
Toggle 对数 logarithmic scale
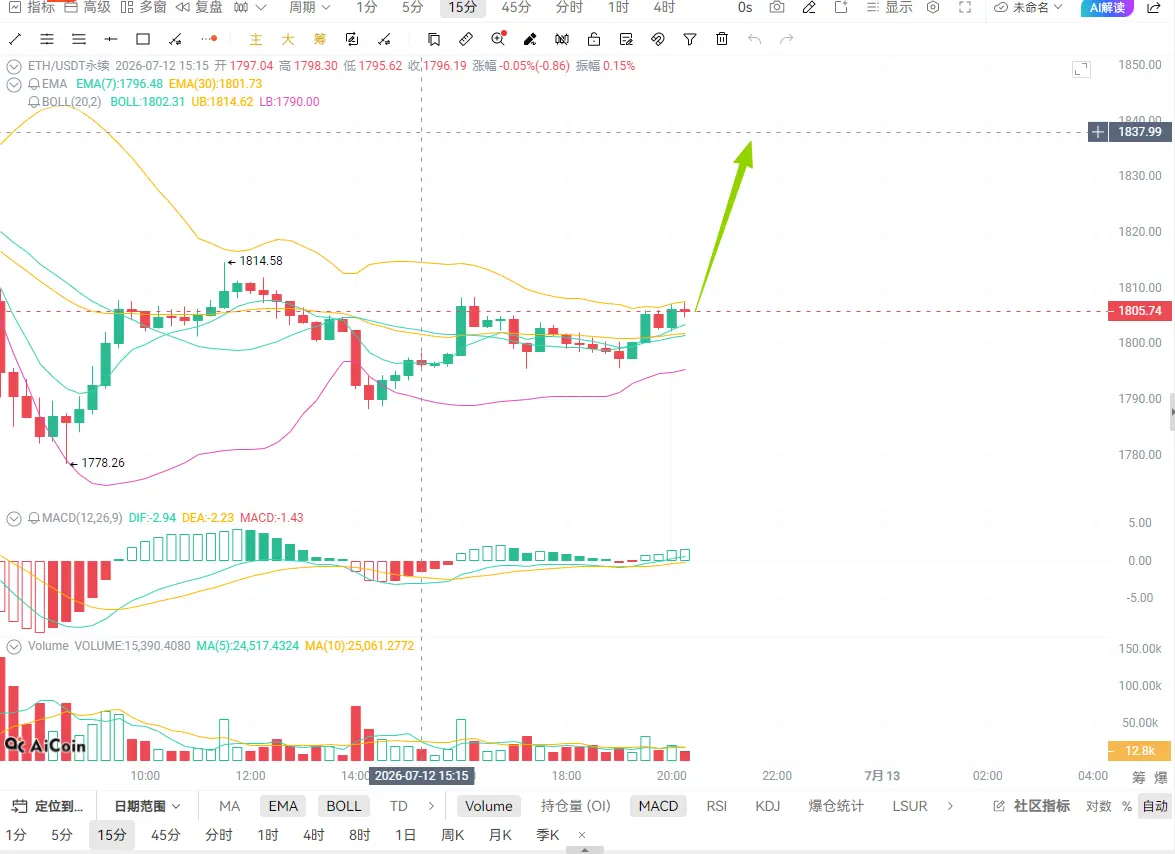(x=1099, y=806)
